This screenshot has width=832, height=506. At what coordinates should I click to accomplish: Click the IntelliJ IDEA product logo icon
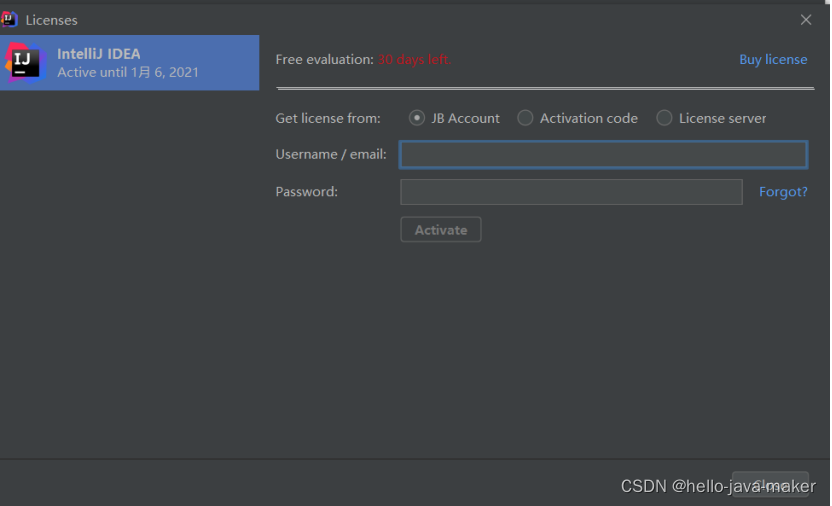tap(24, 63)
